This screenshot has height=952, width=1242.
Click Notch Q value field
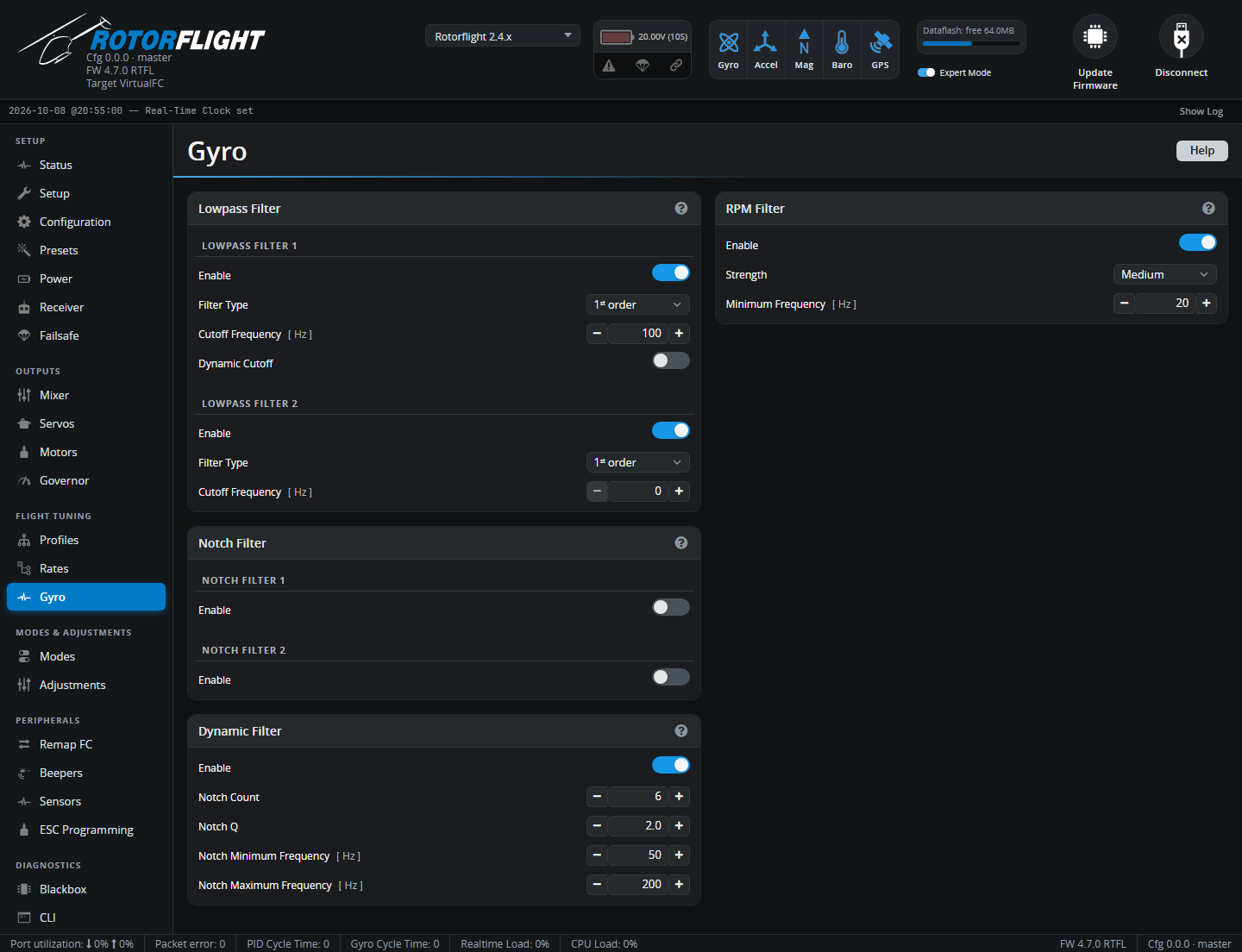638,825
